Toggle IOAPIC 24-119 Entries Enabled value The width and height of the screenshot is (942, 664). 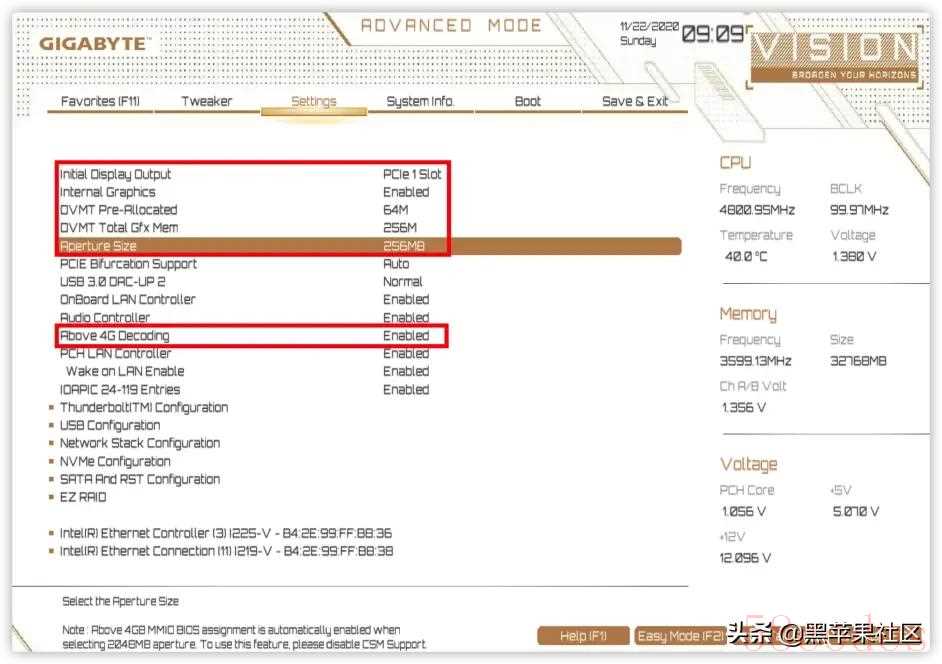pos(406,389)
